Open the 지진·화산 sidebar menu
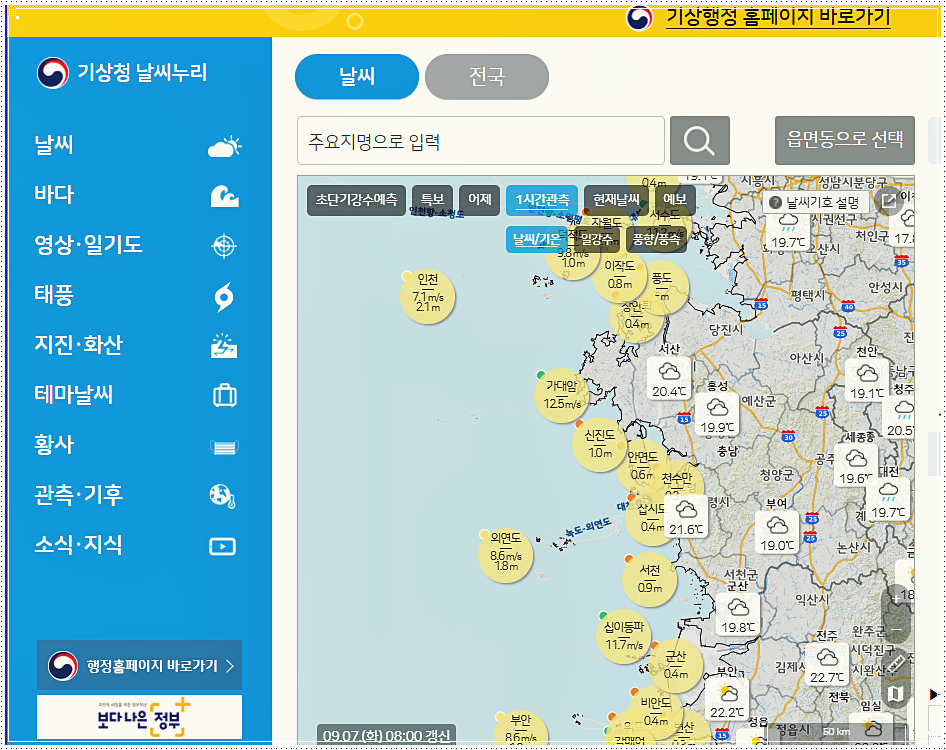 click(x=78, y=345)
